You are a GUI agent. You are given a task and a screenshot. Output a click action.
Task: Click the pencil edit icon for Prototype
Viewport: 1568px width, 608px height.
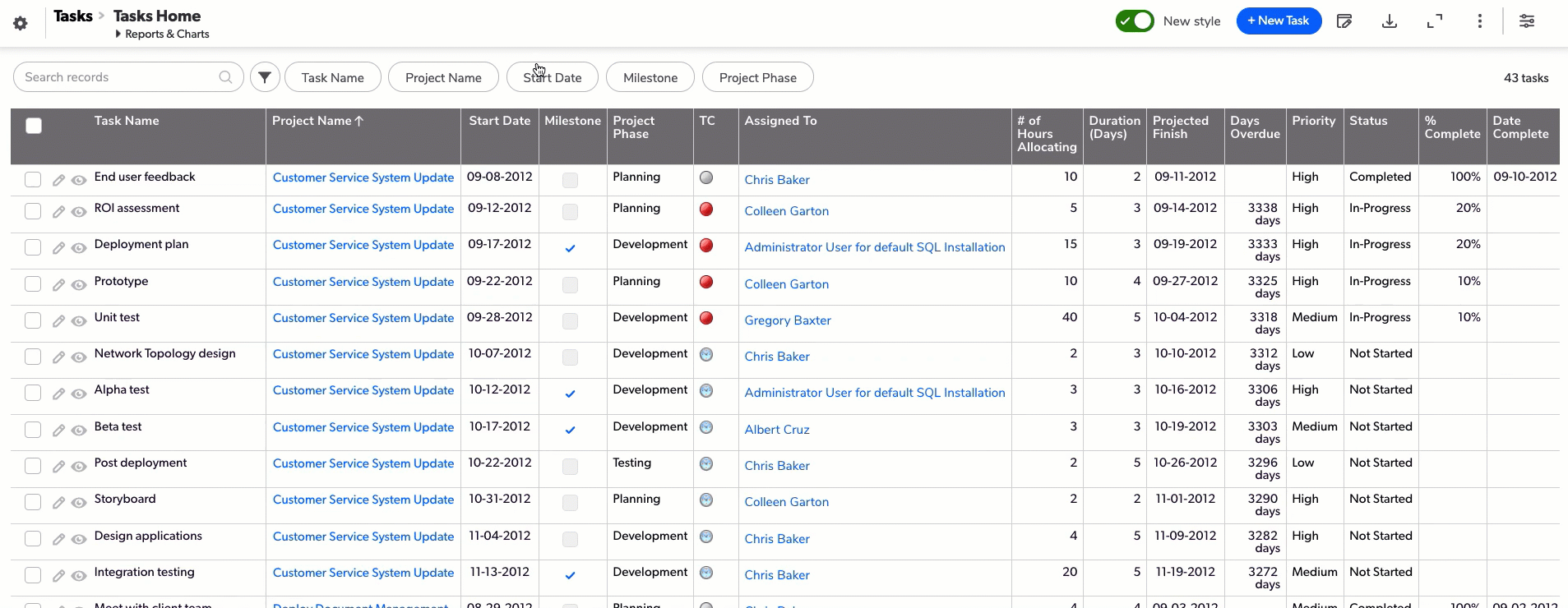click(x=58, y=285)
